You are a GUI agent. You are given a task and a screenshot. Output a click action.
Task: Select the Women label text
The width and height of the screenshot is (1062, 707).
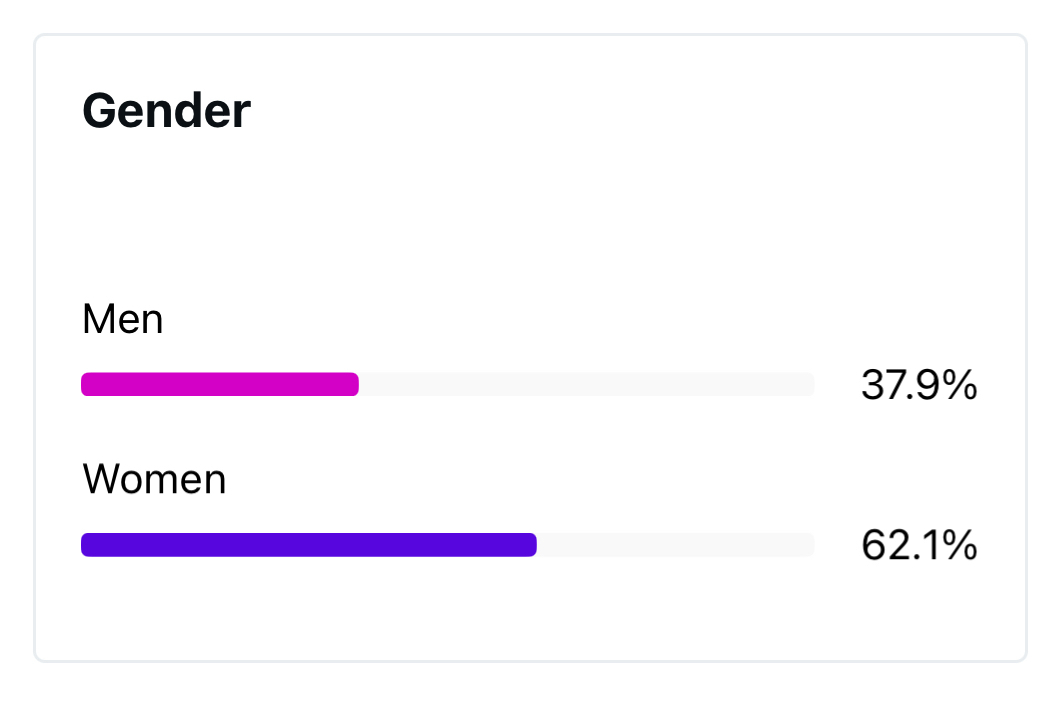click(x=154, y=480)
